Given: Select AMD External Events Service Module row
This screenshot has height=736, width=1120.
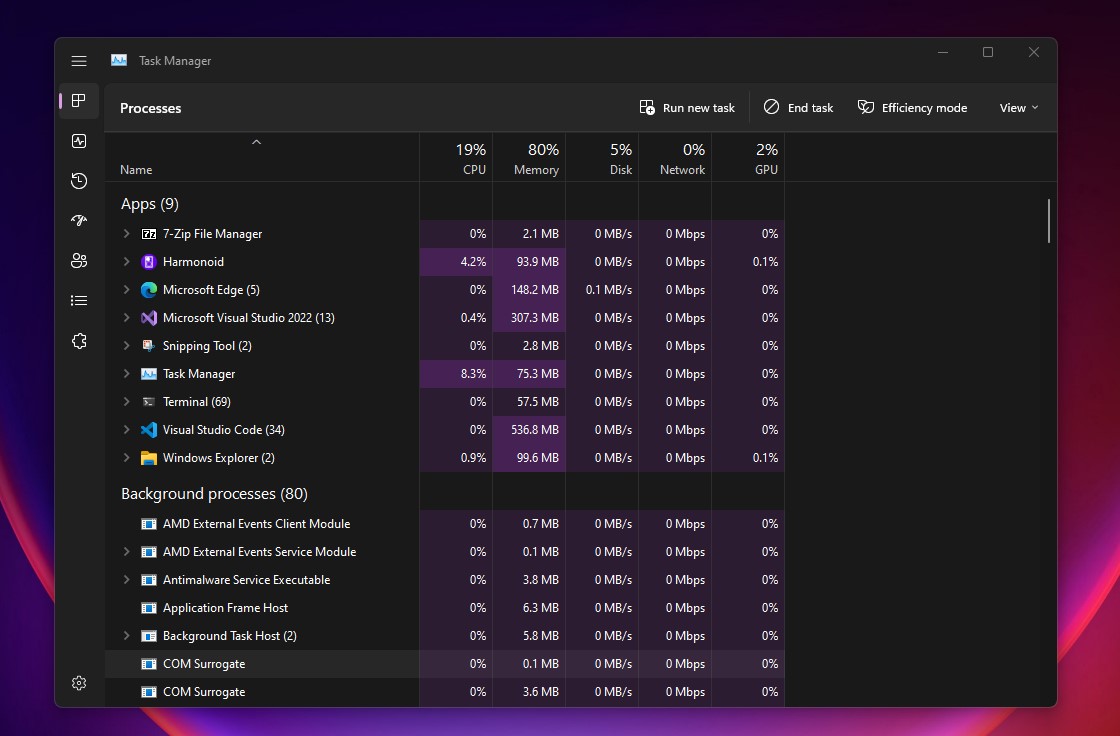Looking at the screenshot, I should 445,552.
